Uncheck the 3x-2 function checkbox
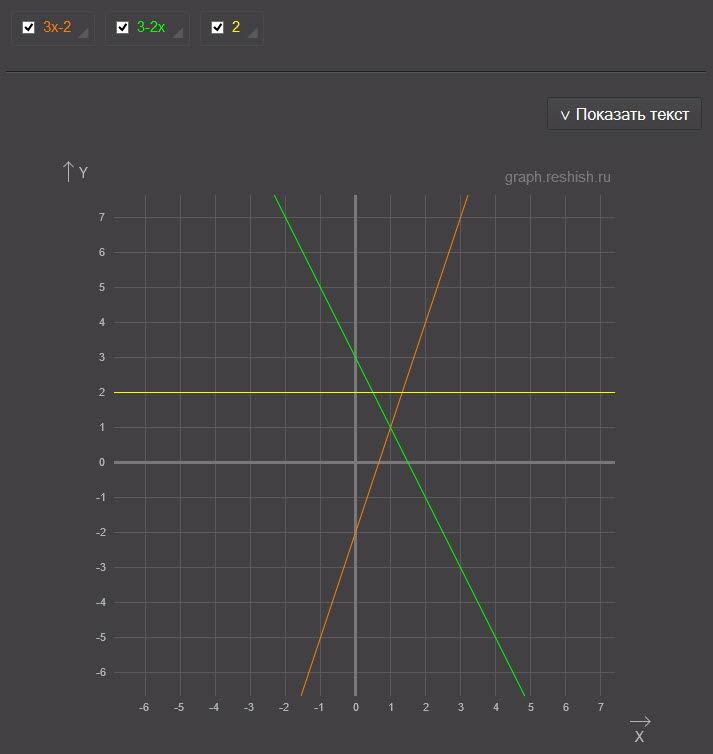Screen dimensions: 713x754 tap(29, 27)
